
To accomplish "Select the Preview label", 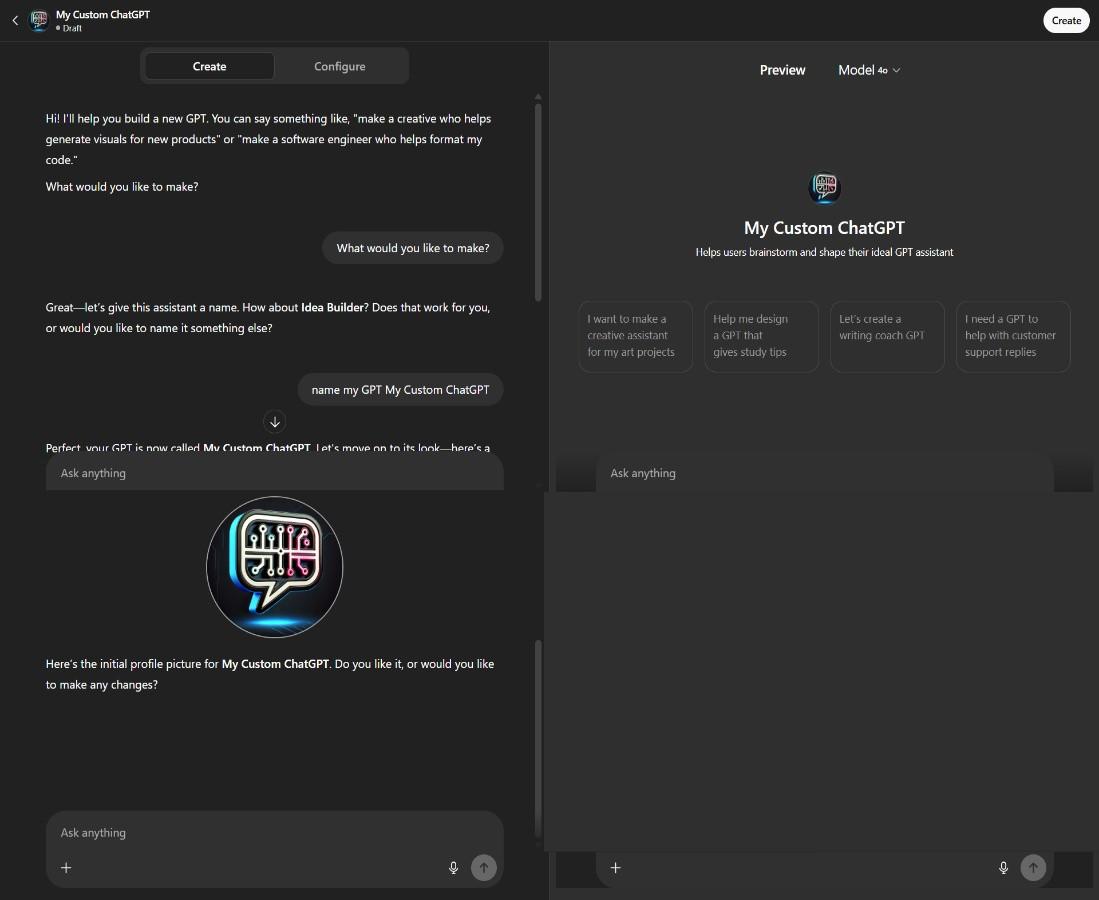I will (782, 70).
